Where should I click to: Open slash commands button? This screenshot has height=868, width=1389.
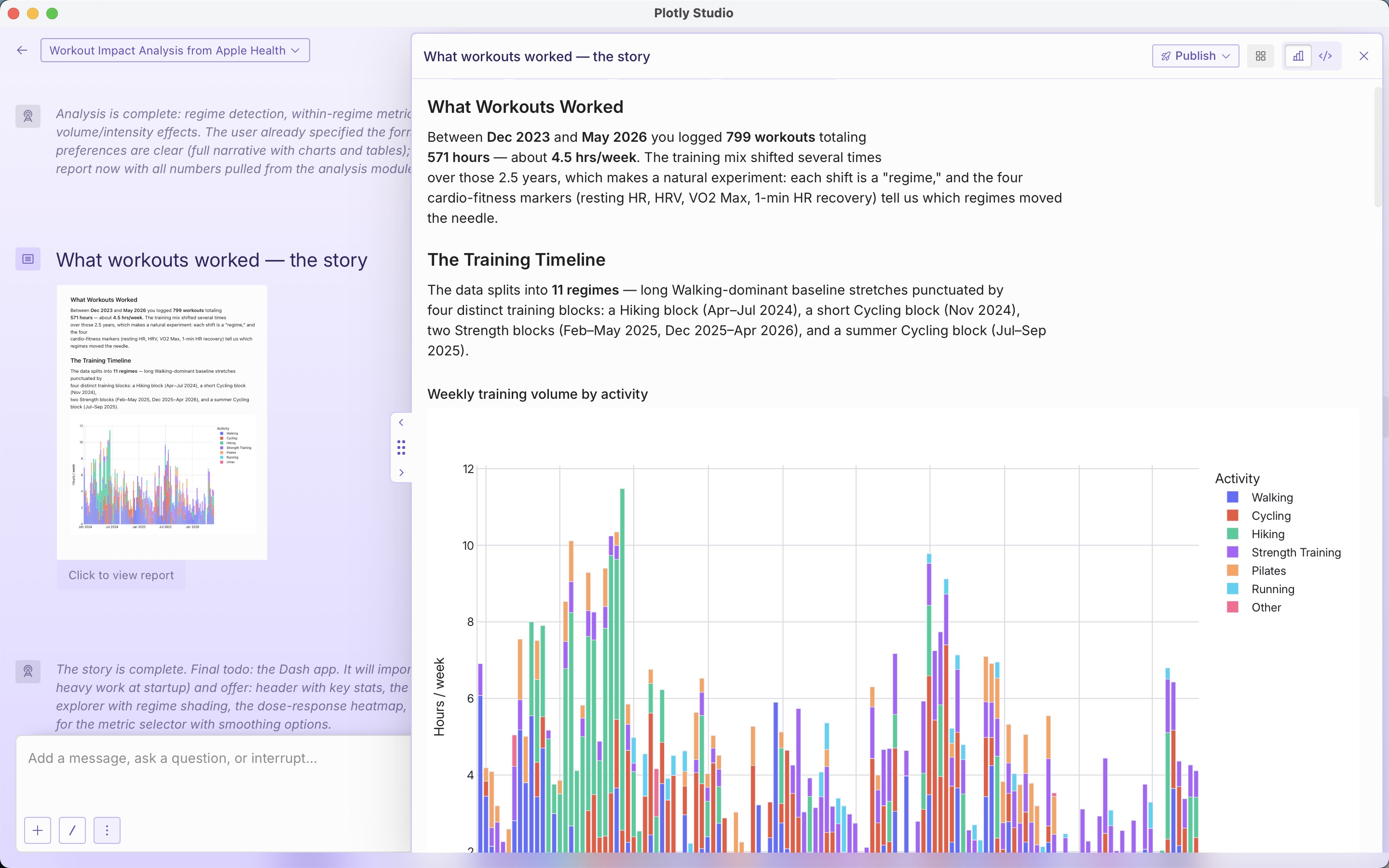click(72, 830)
